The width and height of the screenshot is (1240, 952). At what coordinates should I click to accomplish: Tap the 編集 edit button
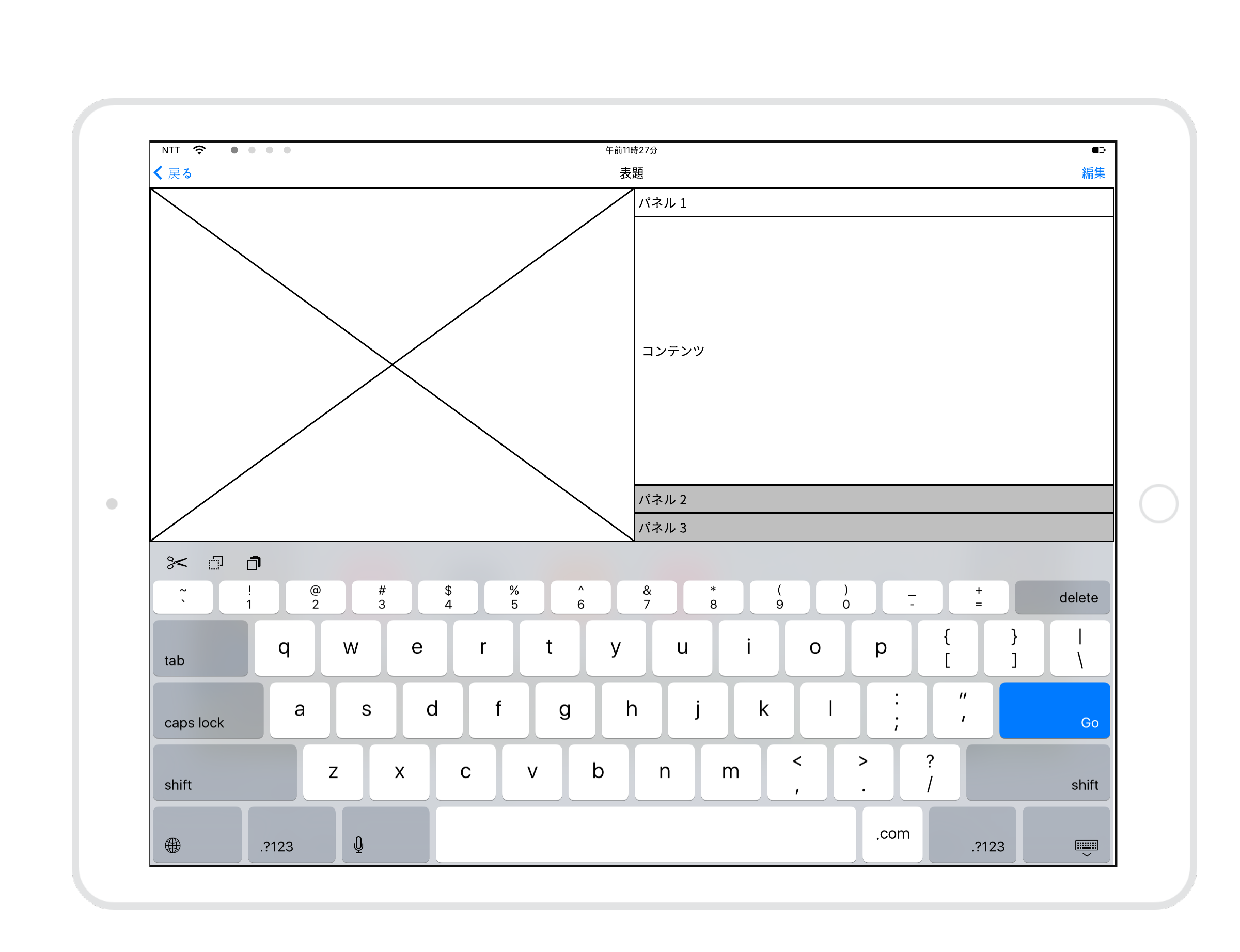coord(1093,173)
